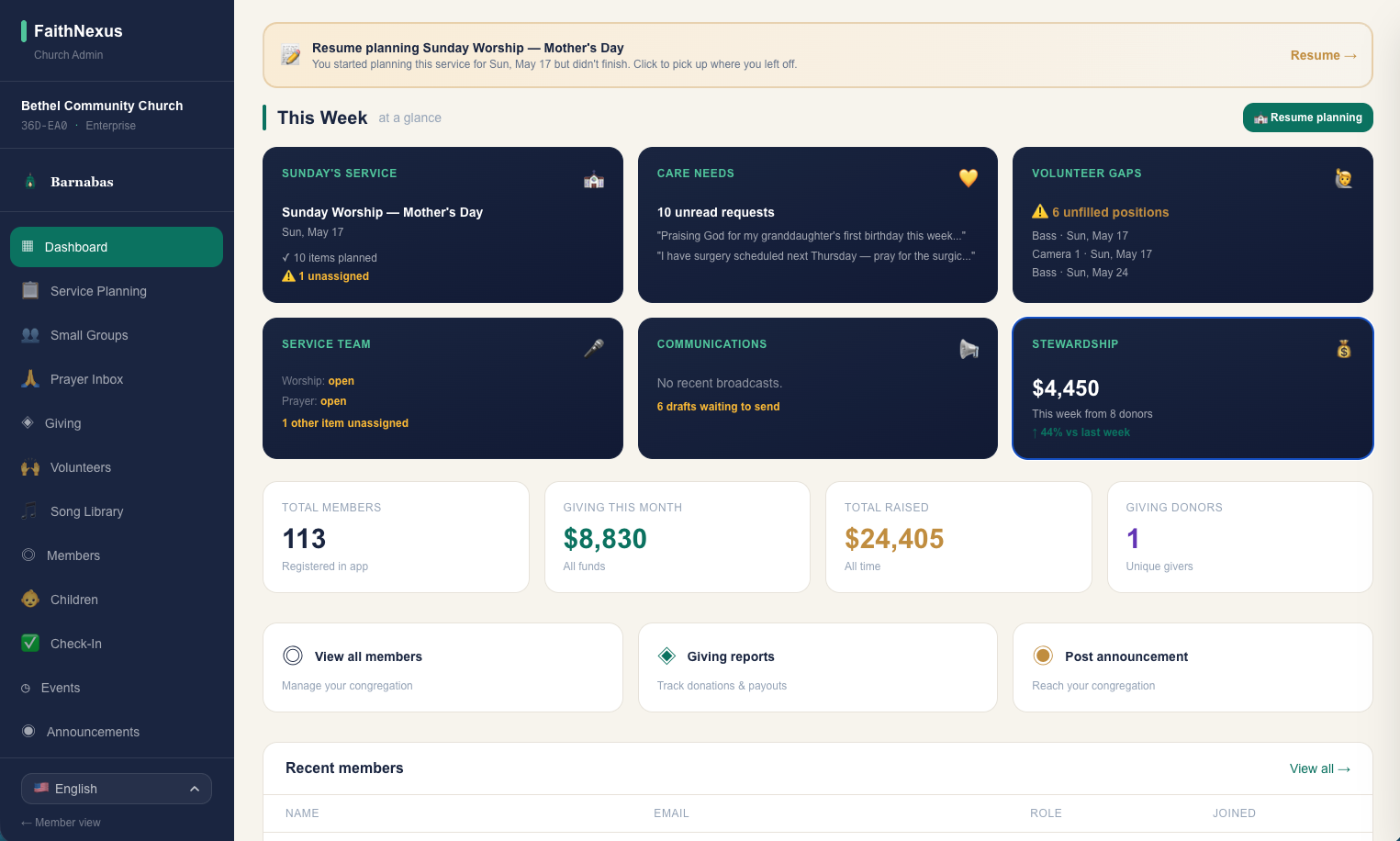The image size is (1400, 841).
Task: Click the Dashboard grid icon
Action: [28, 246]
